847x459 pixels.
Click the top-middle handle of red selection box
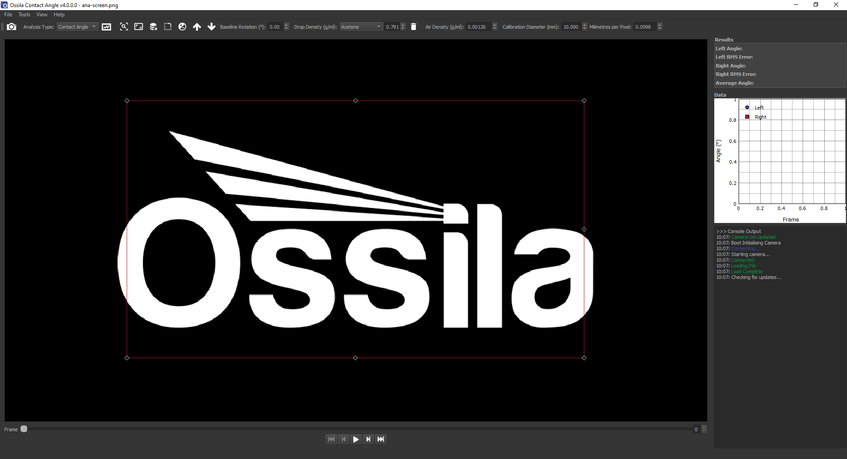click(x=355, y=100)
